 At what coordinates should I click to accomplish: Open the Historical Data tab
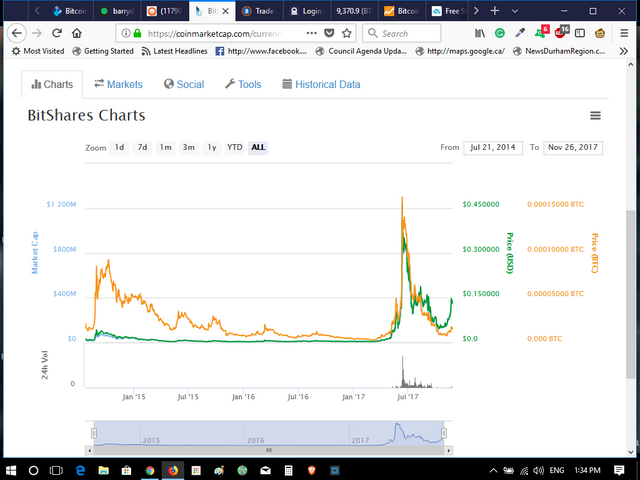click(x=321, y=84)
